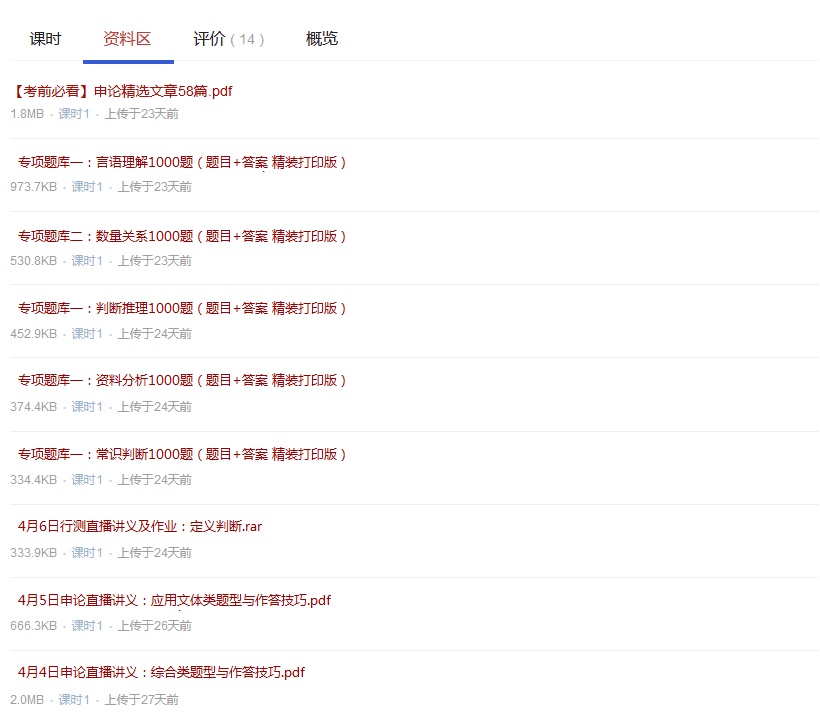The image size is (820, 719).
Task: Click 课时1 under 综合类题型 pdf
Action: coord(74,700)
